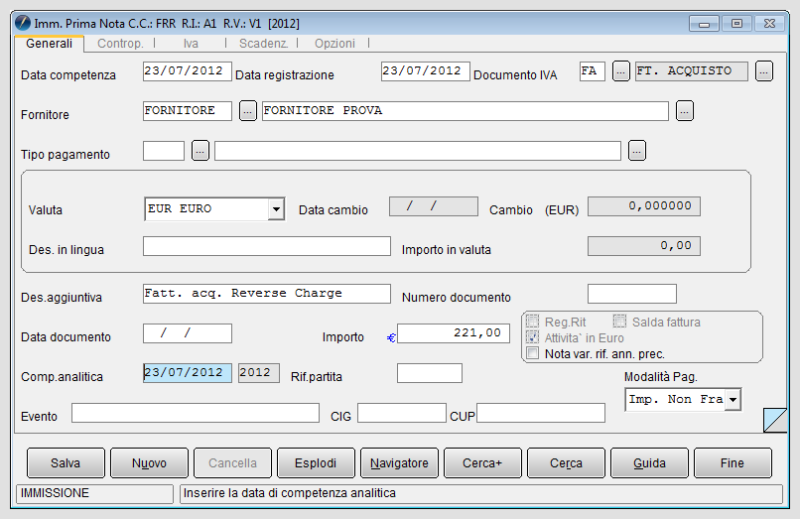Click the Data documento field
Viewport: 800px width, 519px height.
click(187, 333)
